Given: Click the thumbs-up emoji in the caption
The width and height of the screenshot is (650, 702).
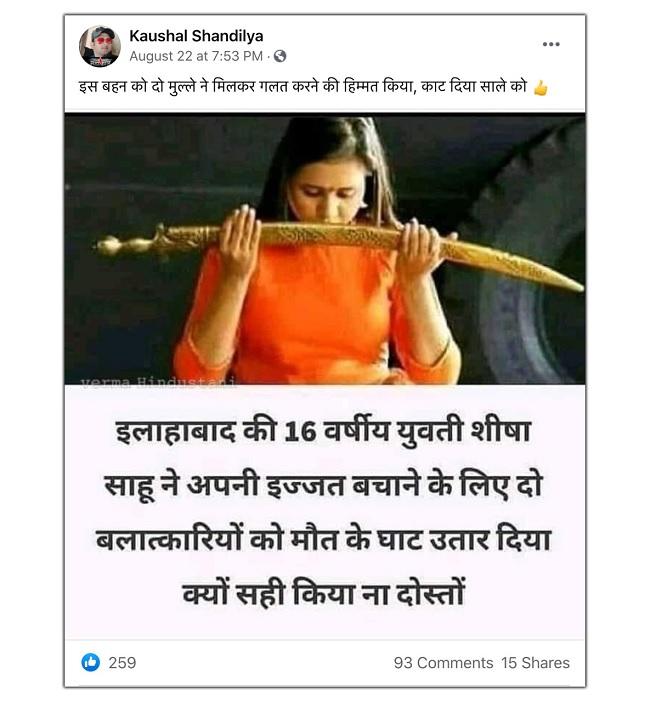Looking at the screenshot, I should pyautogui.click(x=540, y=88).
